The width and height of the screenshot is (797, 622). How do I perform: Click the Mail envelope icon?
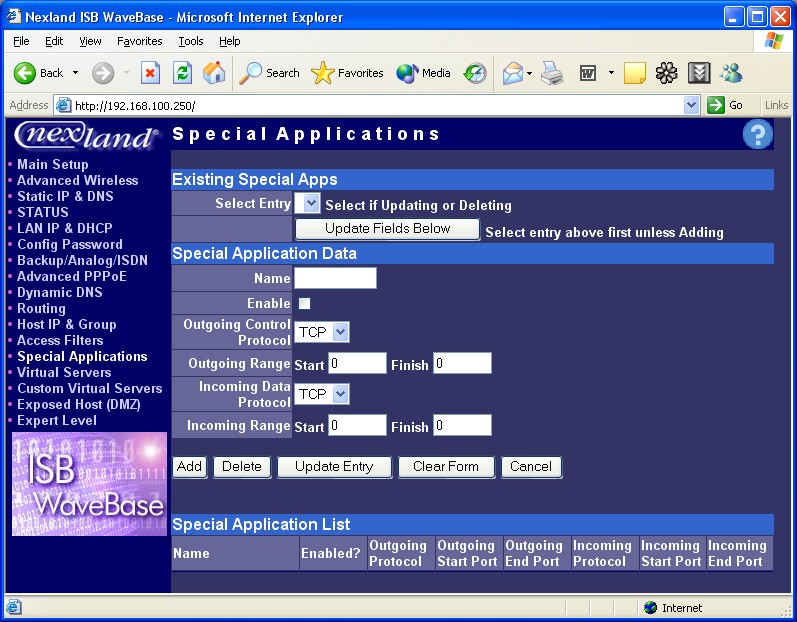[x=513, y=73]
